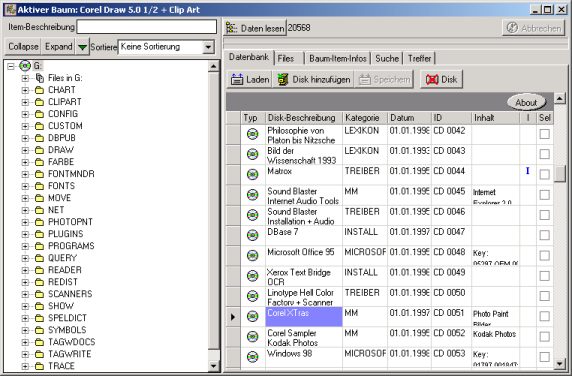
Task: Click the CD icon in the Corel XTras row
Action: tap(252, 316)
